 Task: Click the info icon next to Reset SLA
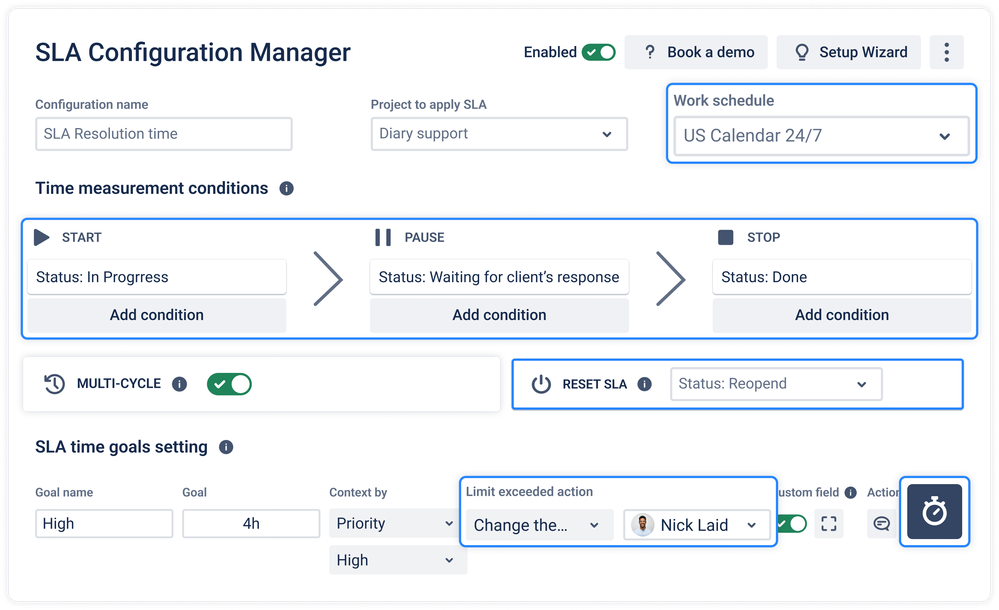pyautogui.click(x=645, y=384)
